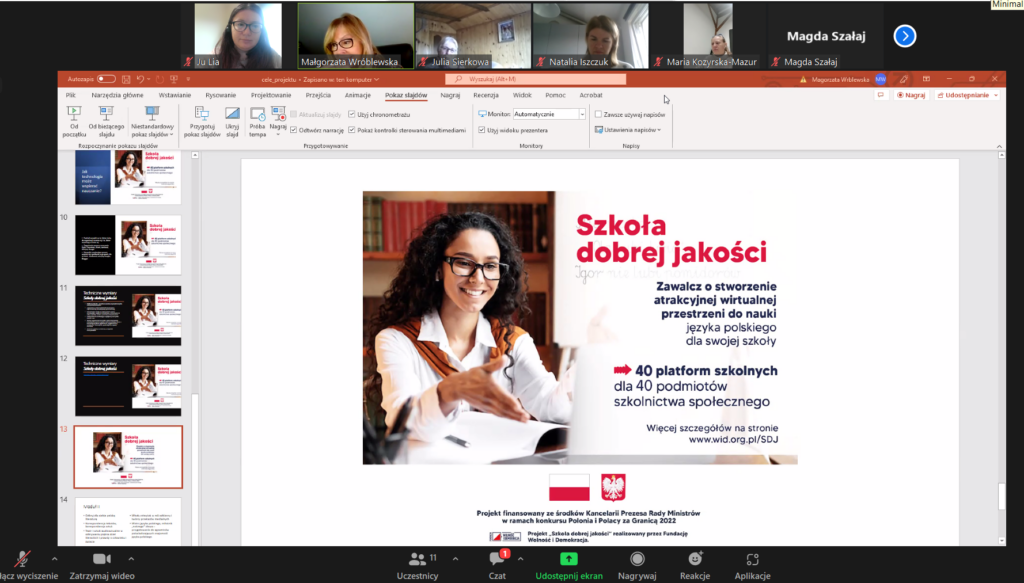Click the Udostępnianie button in PowerPoint
The width and height of the screenshot is (1024, 583).
pyautogui.click(x=967, y=95)
